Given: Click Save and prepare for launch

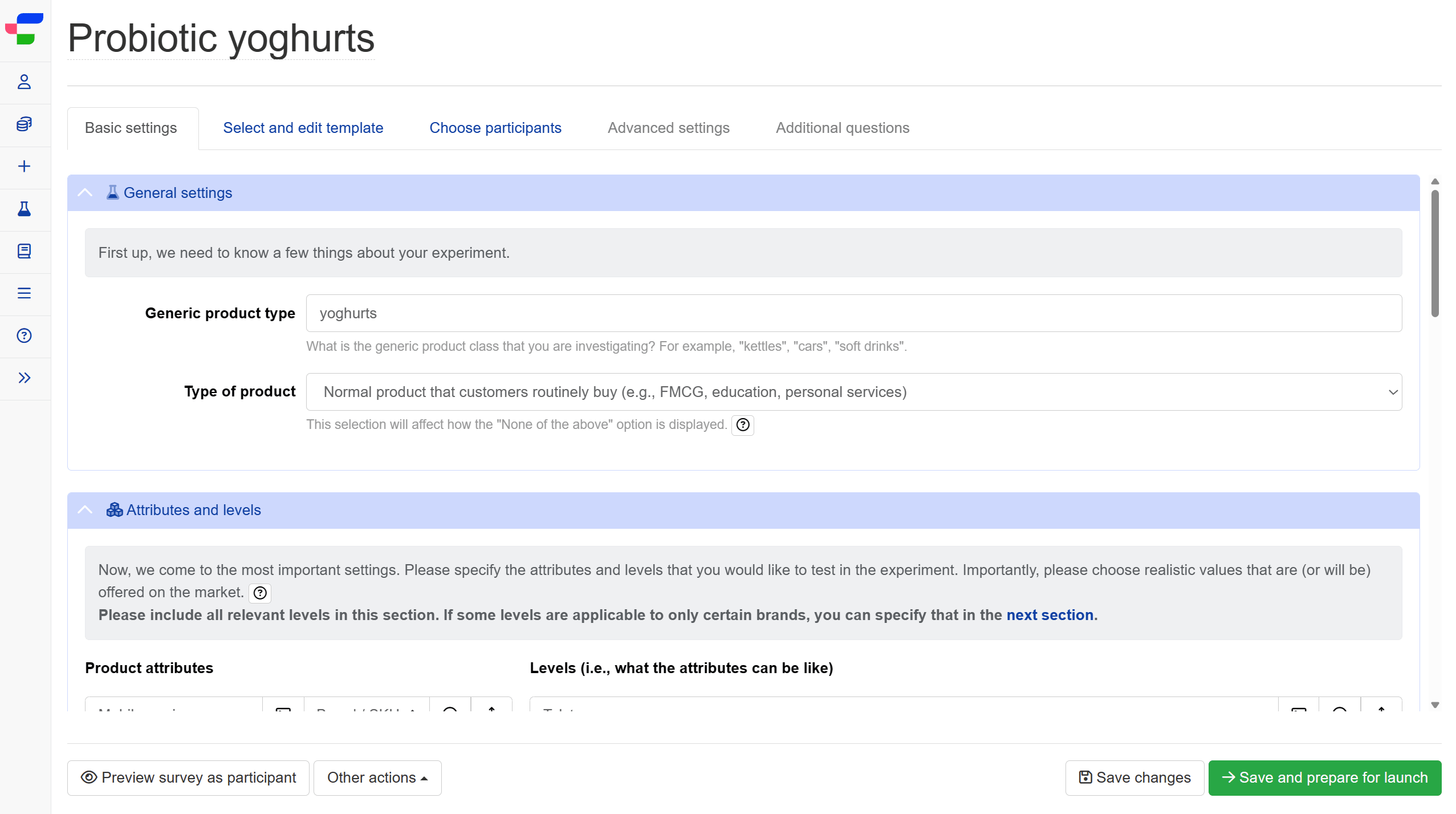Looking at the screenshot, I should [x=1325, y=778].
